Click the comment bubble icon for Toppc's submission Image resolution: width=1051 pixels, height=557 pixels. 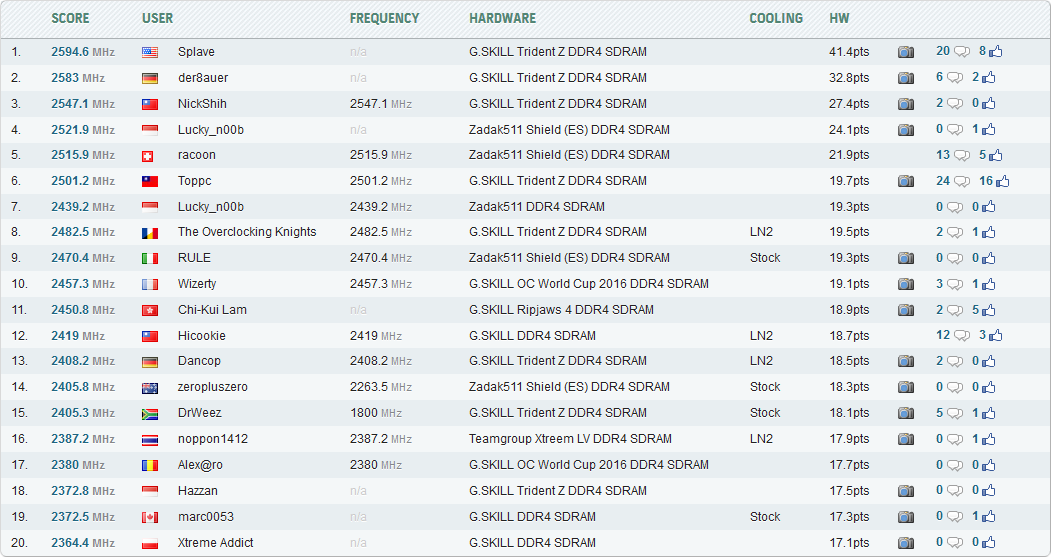962,181
